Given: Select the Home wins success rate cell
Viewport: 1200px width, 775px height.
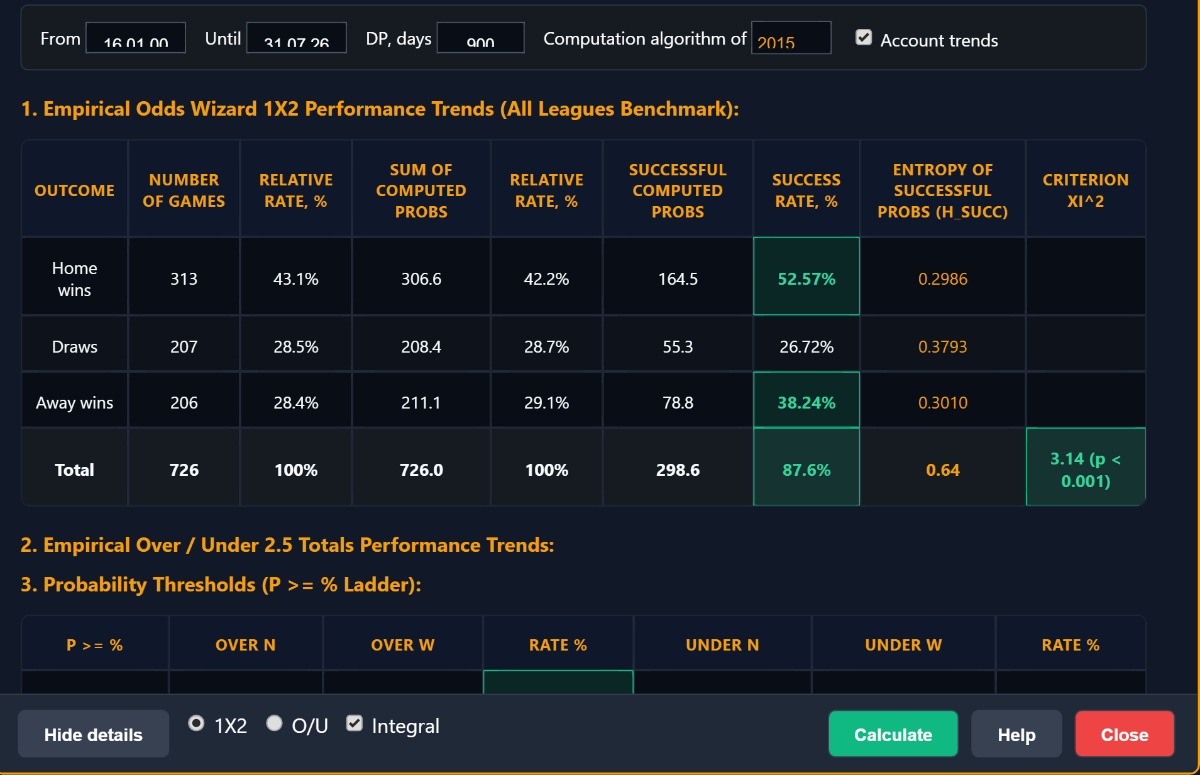Looking at the screenshot, I should pos(806,279).
